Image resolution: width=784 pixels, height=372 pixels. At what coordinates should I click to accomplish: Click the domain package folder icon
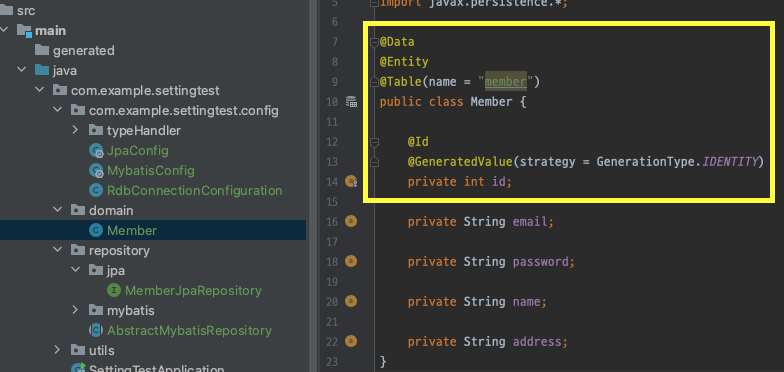(x=78, y=210)
